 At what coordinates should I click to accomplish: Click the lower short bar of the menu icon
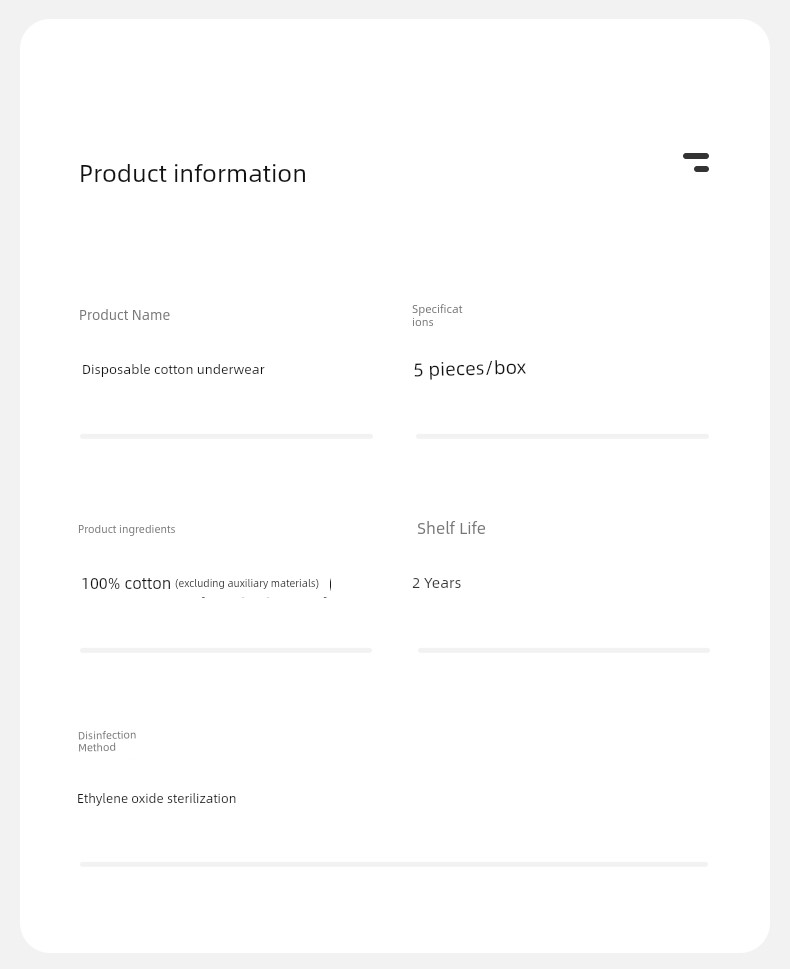(702, 169)
